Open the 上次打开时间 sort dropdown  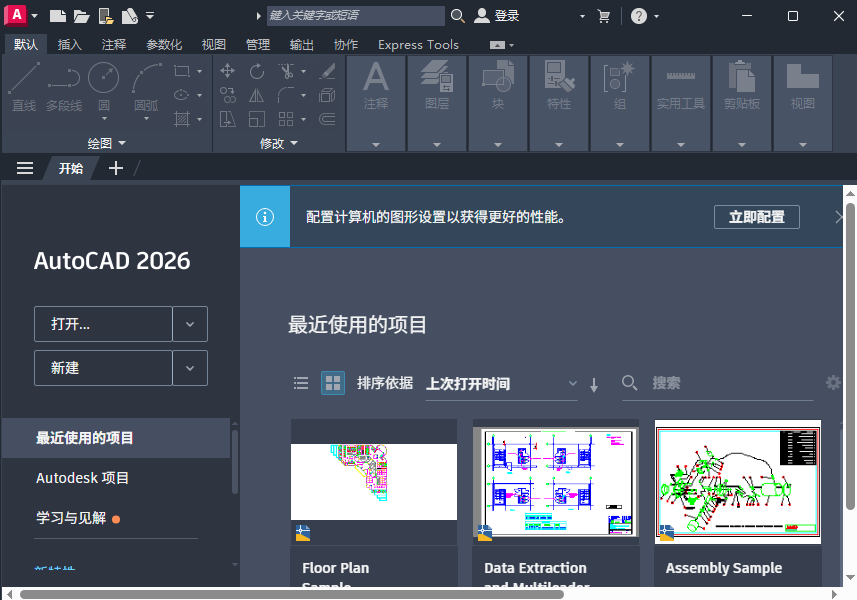501,384
